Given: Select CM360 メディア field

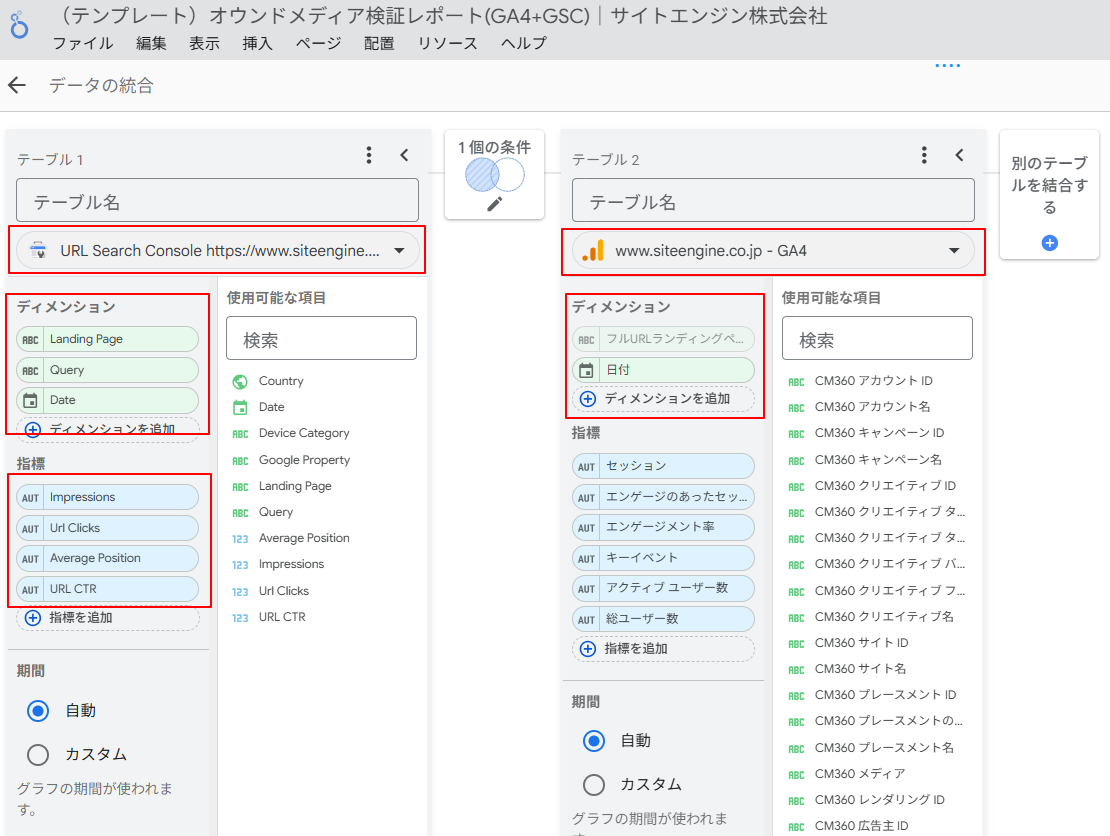Looking at the screenshot, I should [847, 774].
